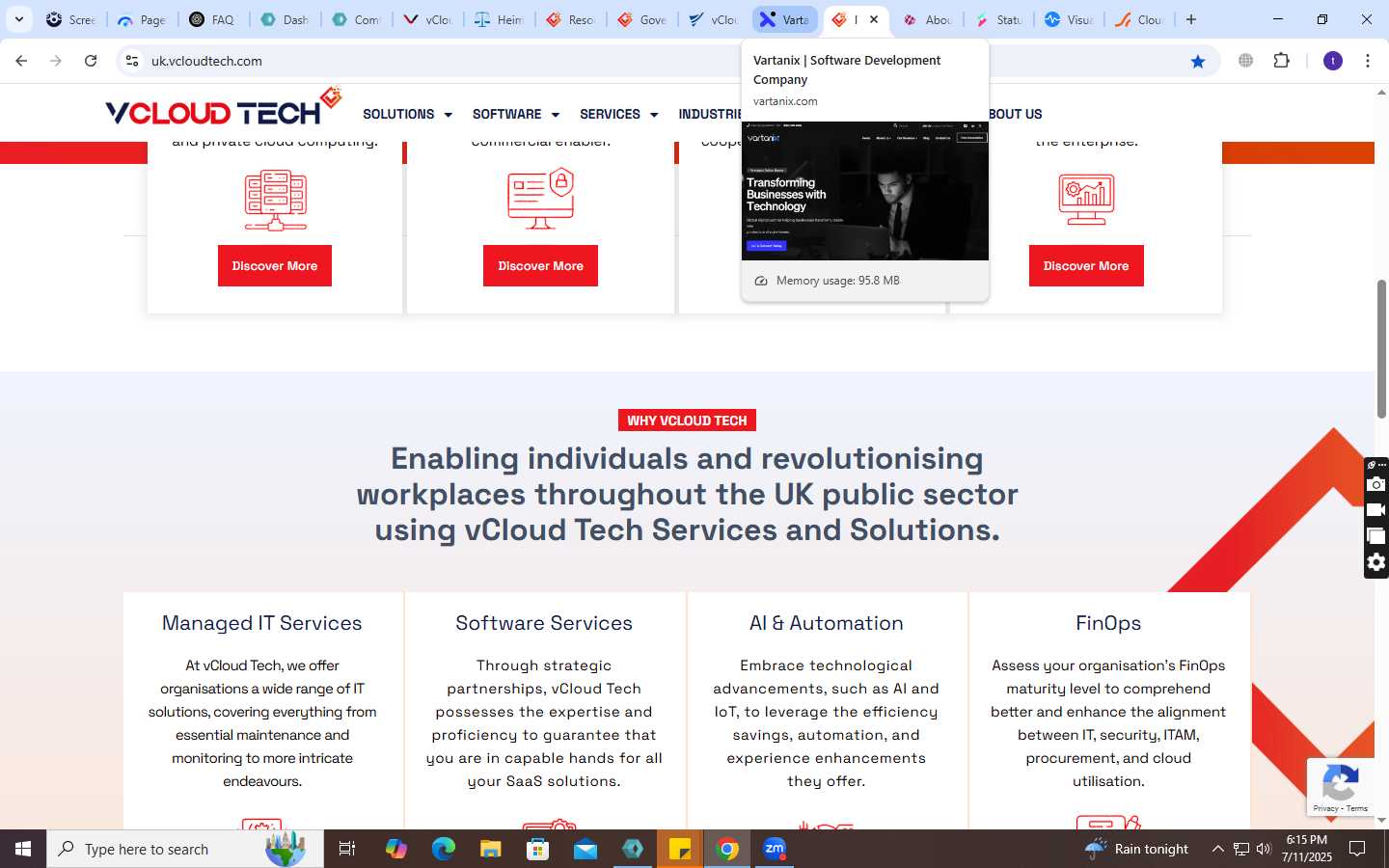
Task: Click the Rain tonight weather widget
Action: [x=1136, y=849]
